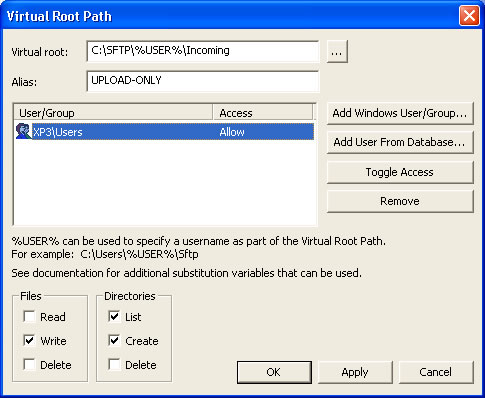Click the Alias text field

point(203,81)
